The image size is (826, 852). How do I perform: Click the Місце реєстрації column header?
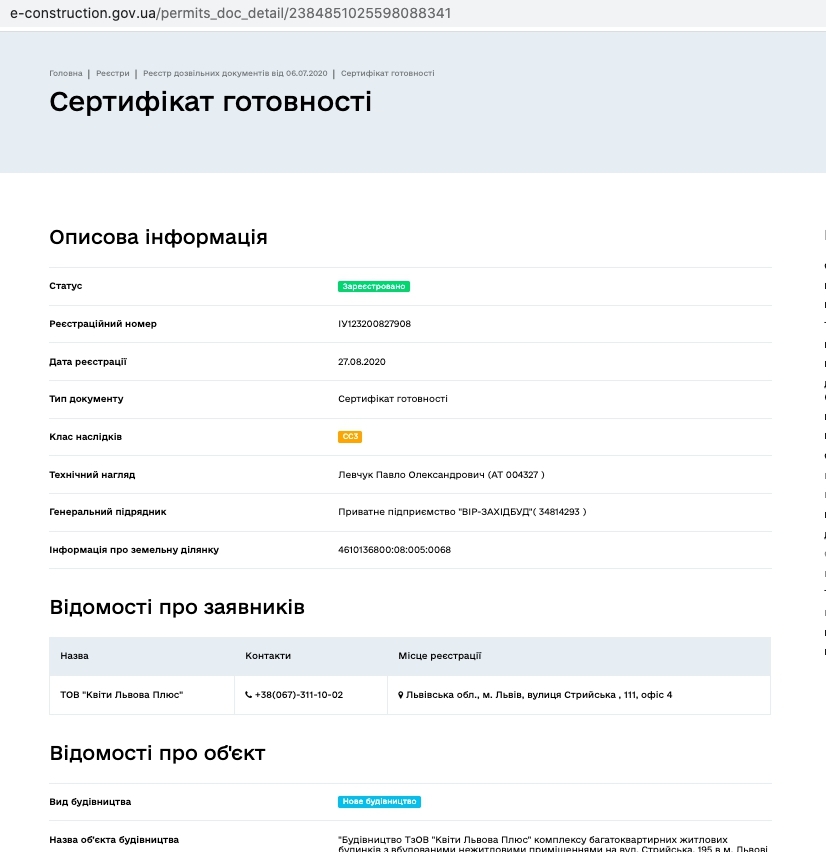[440, 656]
